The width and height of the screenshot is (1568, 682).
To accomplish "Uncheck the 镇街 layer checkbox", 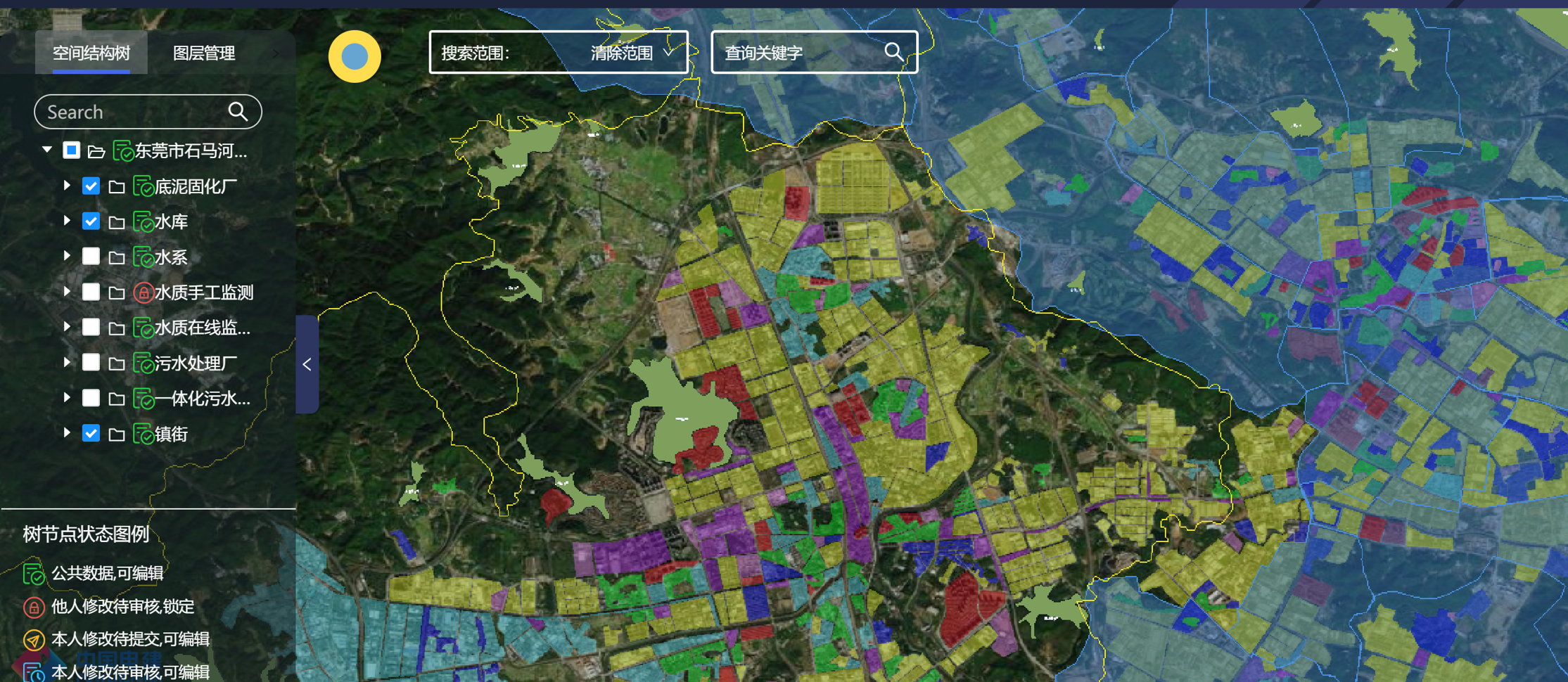I will point(91,433).
